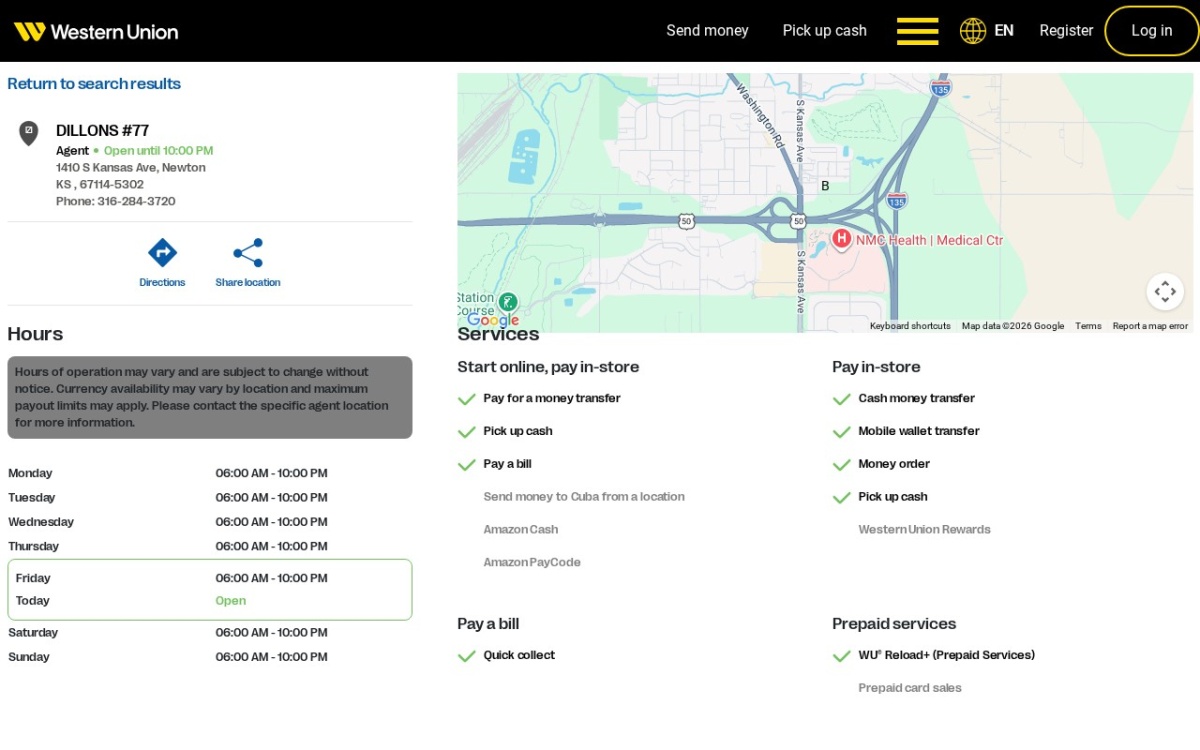Click Report a map error
The width and height of the screenshot is (1200, 750).
(x=1150, y=326)
